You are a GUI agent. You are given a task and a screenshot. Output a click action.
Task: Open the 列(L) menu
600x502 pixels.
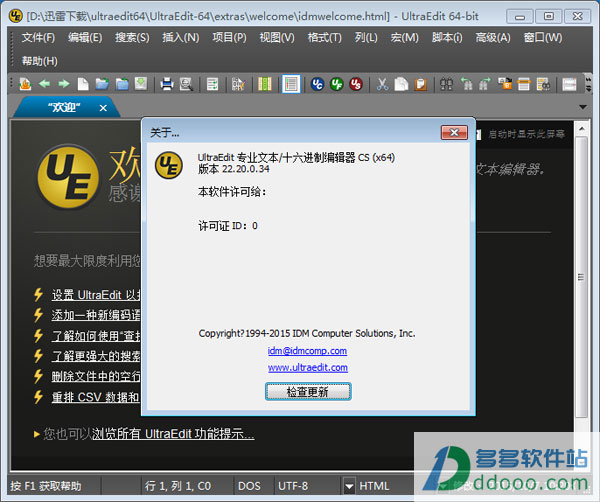click(366, 37)
